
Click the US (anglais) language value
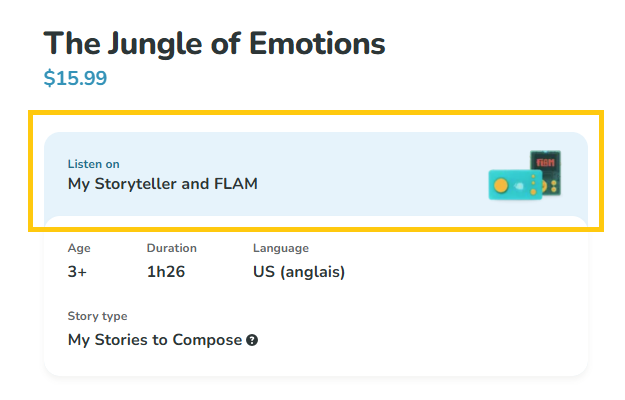click(x=299, y=272)
